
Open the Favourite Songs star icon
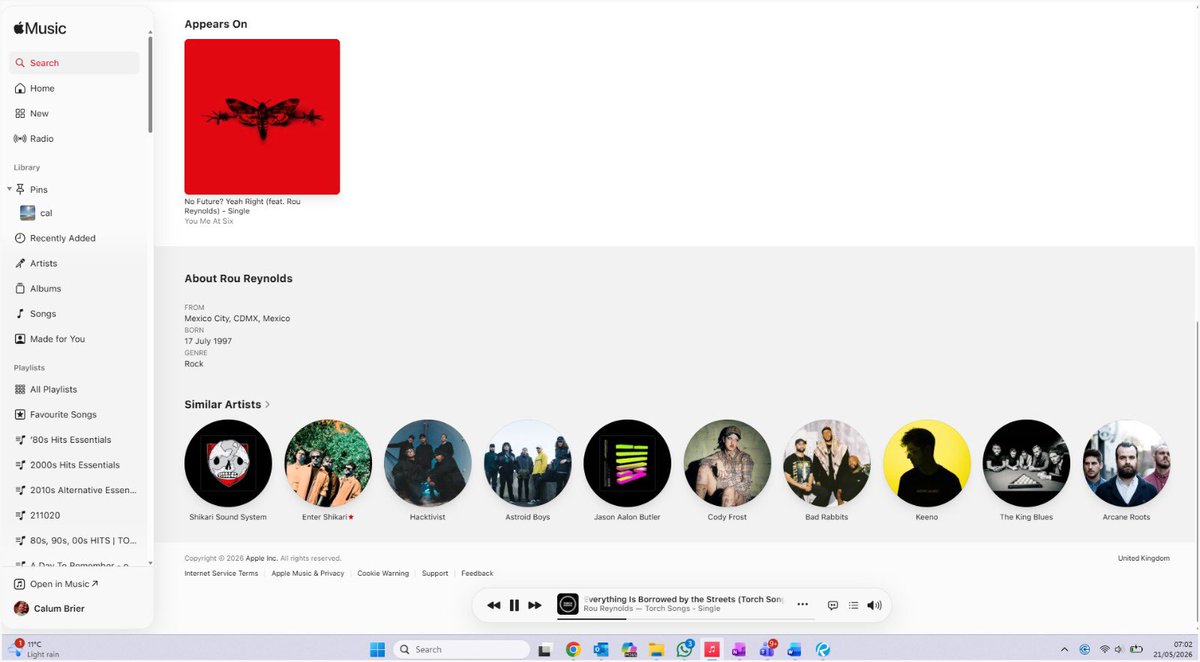click(x=20, y=414)
